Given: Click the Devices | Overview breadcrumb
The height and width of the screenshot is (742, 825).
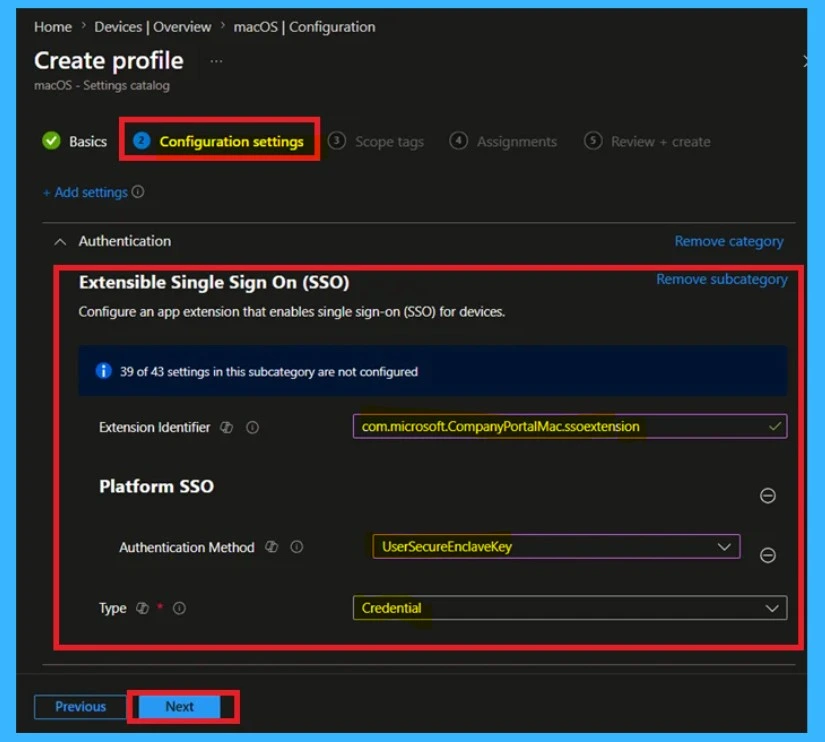Looking at the screenshot, I should click(153, 27).
